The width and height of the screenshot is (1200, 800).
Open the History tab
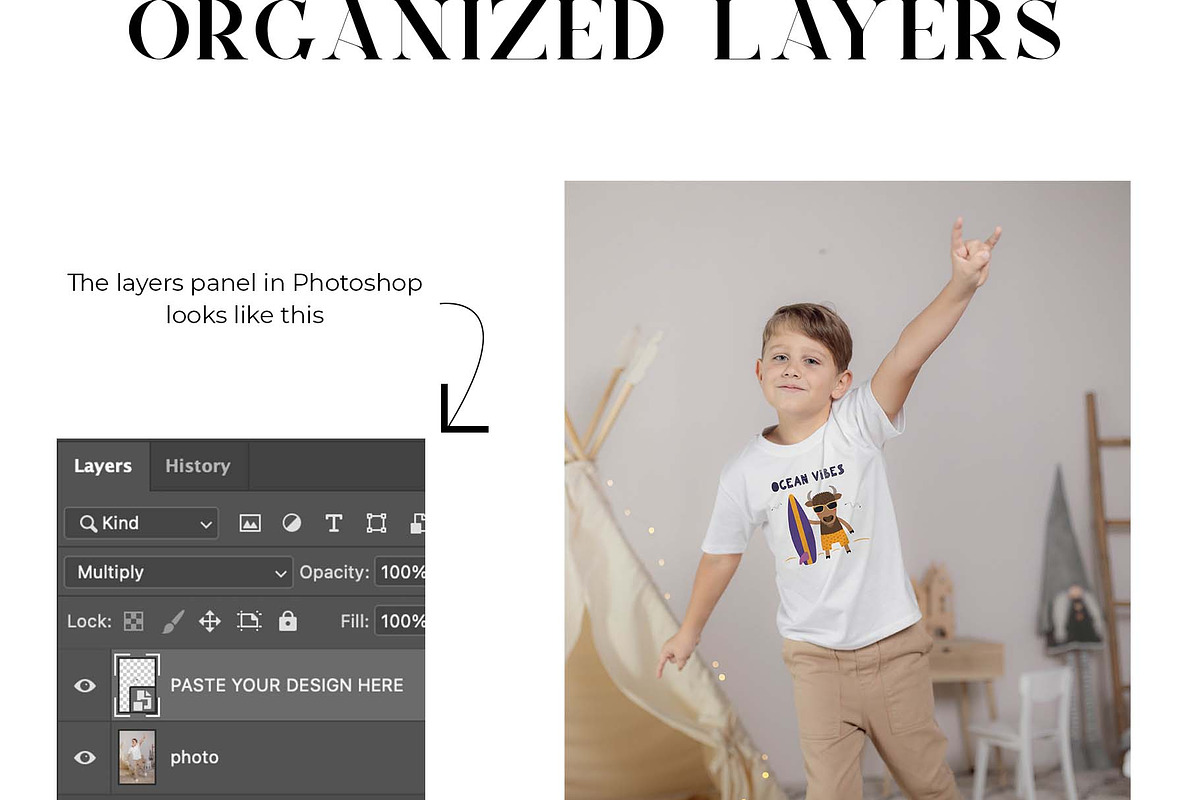[x=197, y=466]
